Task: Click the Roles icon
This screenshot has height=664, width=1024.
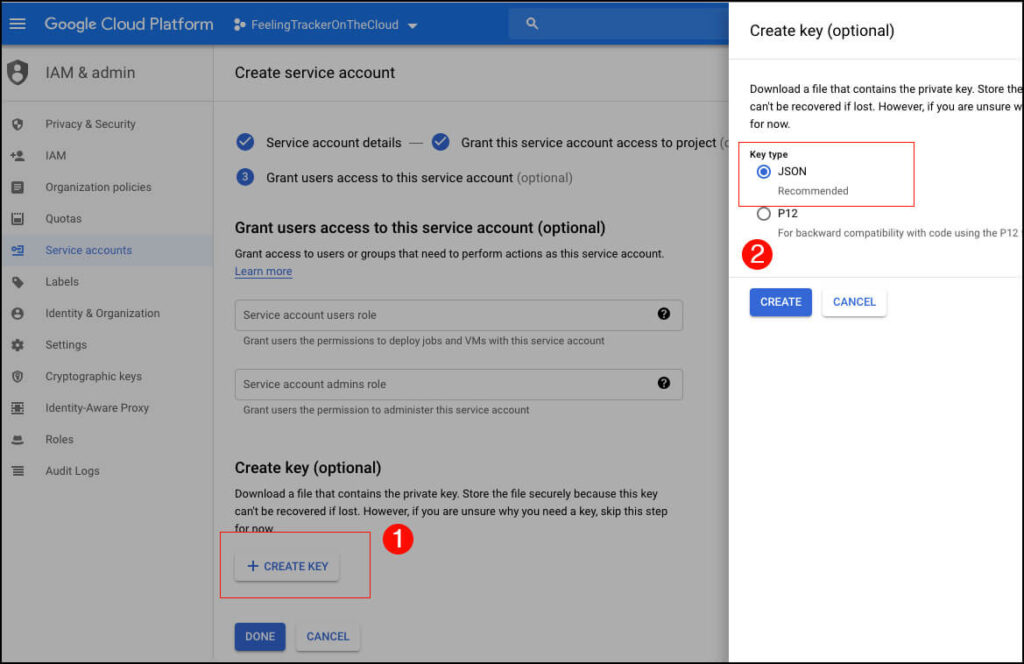Action: coord(18,439)
